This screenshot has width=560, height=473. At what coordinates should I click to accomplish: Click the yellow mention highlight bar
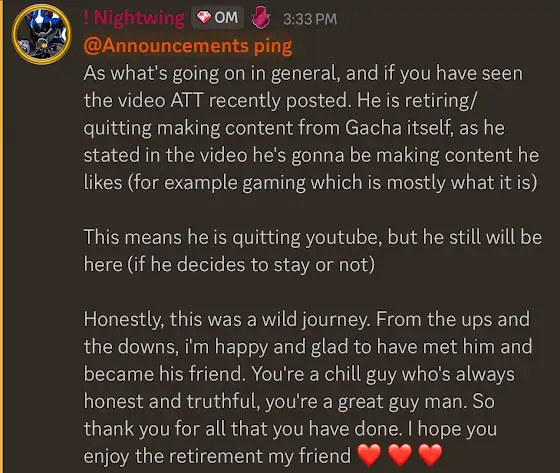coord(1,236)
